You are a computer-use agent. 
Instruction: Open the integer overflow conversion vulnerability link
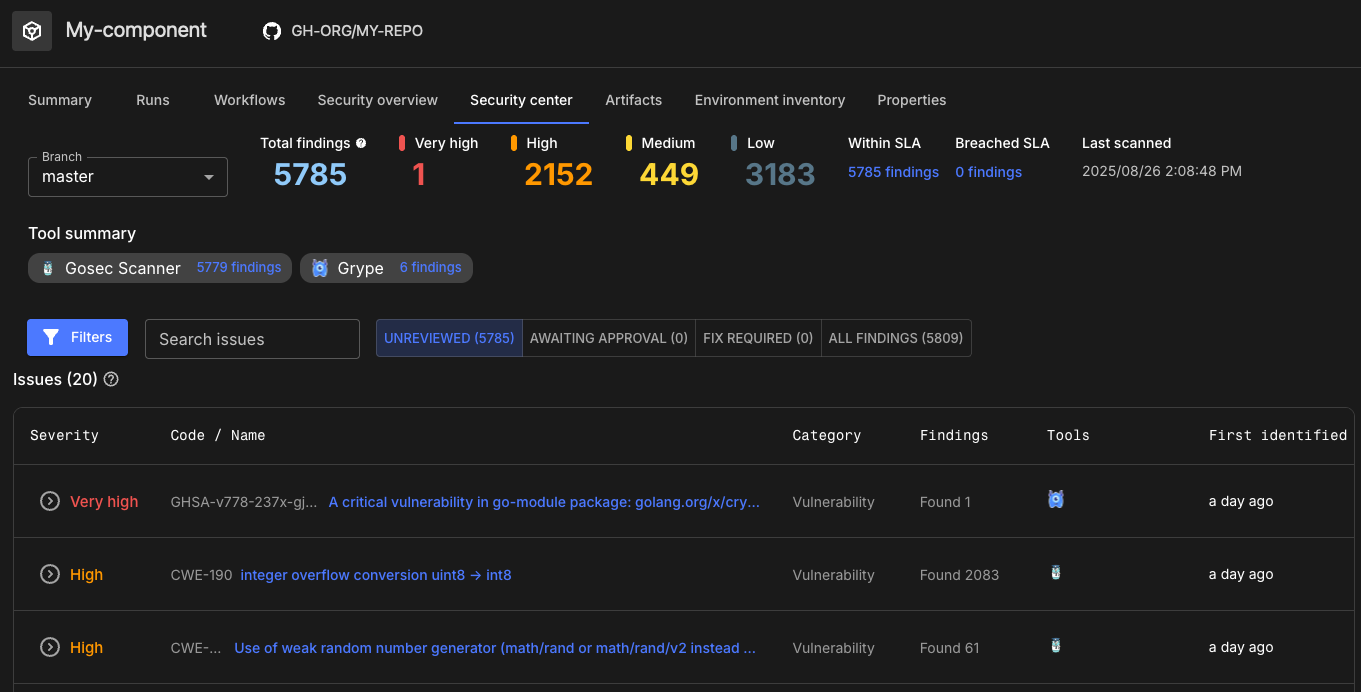376,574
